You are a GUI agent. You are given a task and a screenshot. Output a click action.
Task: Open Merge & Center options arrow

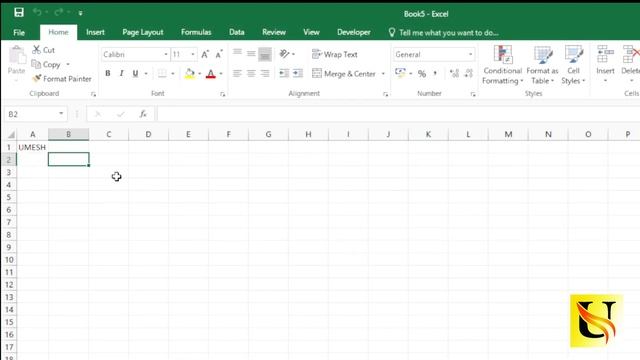coord(383,73)
